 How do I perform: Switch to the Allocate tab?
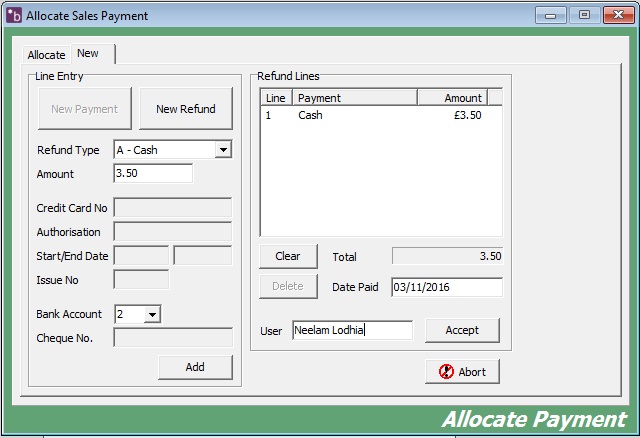(46, 55)
